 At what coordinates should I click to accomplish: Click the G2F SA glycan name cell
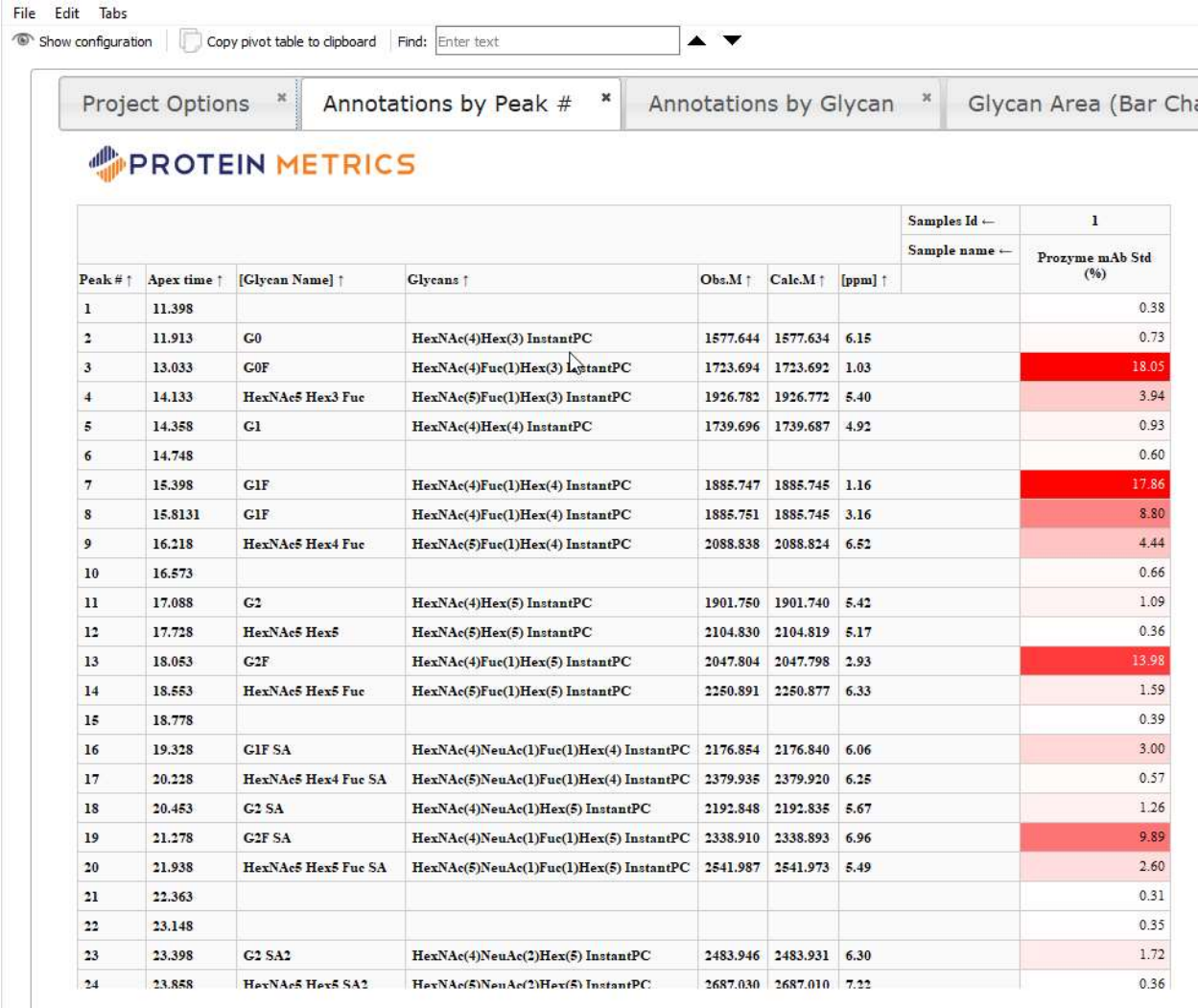(x=320, y=838)
